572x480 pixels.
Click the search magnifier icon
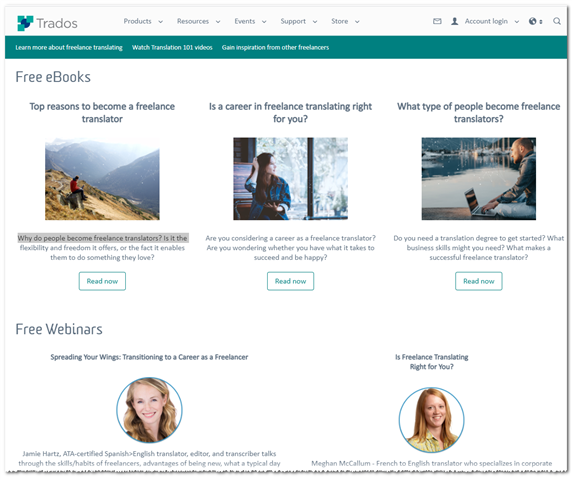(557, 21)
